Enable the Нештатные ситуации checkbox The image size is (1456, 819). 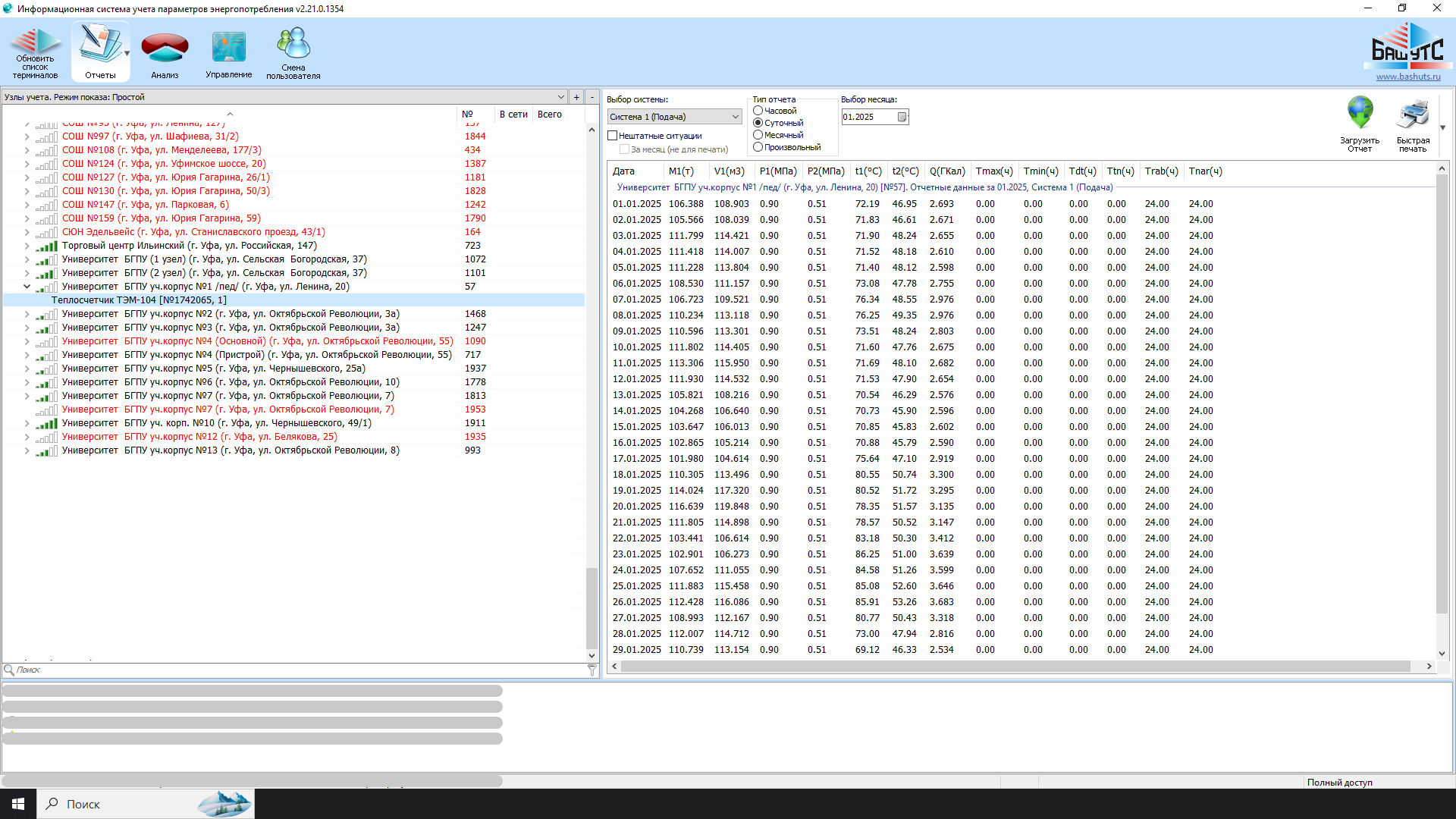[613, 136]
